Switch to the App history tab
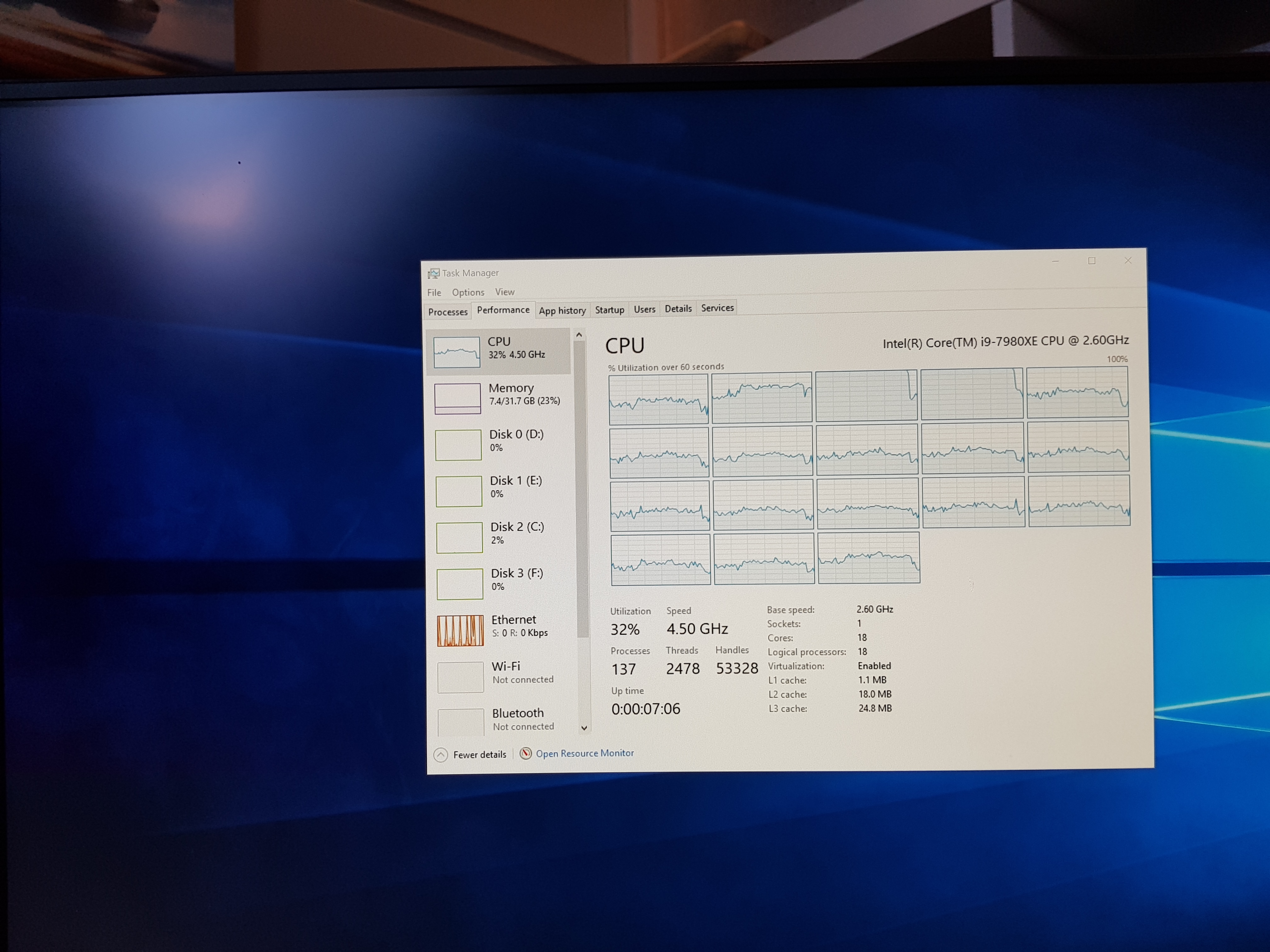1270x952 pixels. [562, 310]
